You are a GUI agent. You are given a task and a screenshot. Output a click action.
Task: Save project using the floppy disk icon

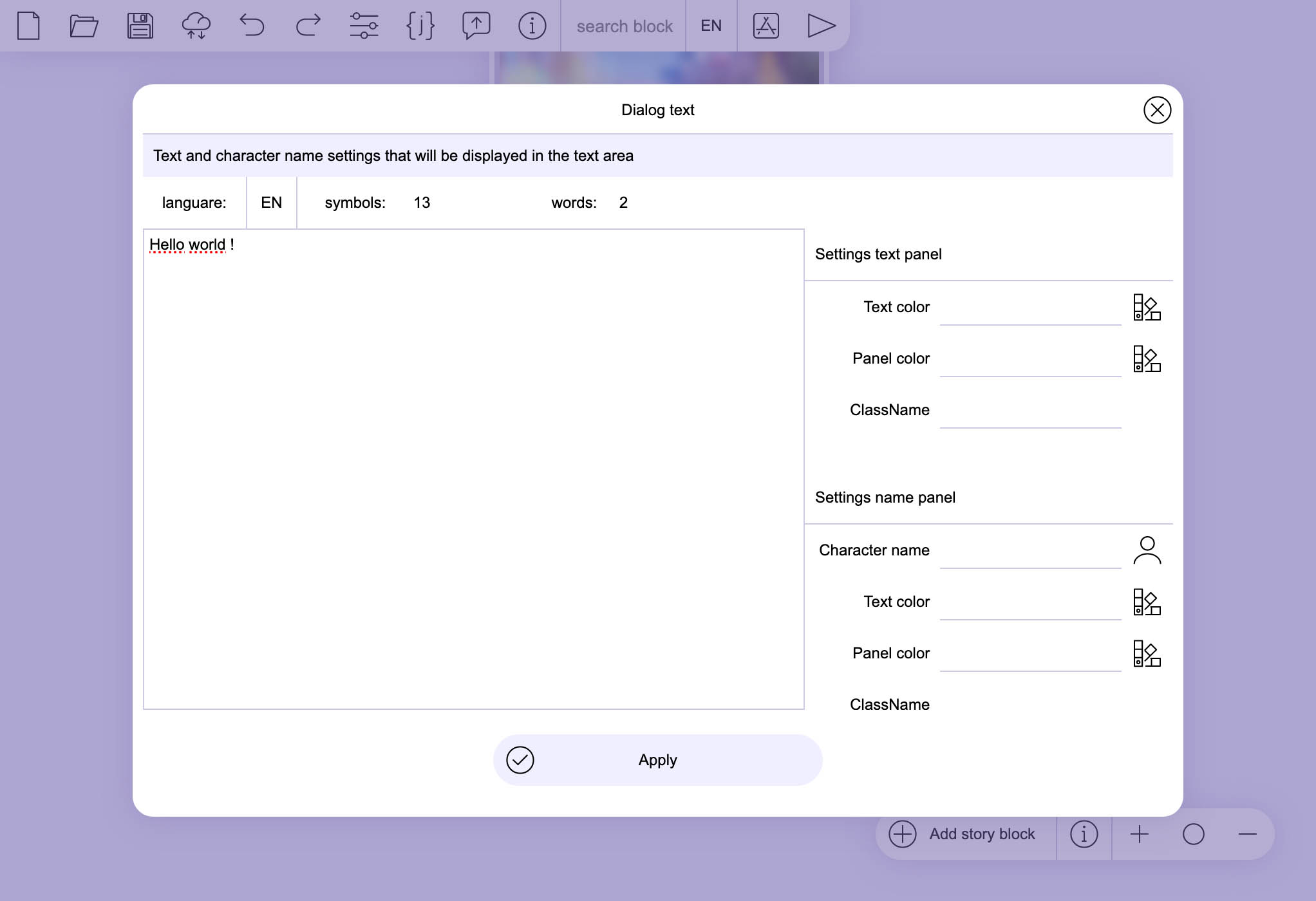(x=140, y=26)
